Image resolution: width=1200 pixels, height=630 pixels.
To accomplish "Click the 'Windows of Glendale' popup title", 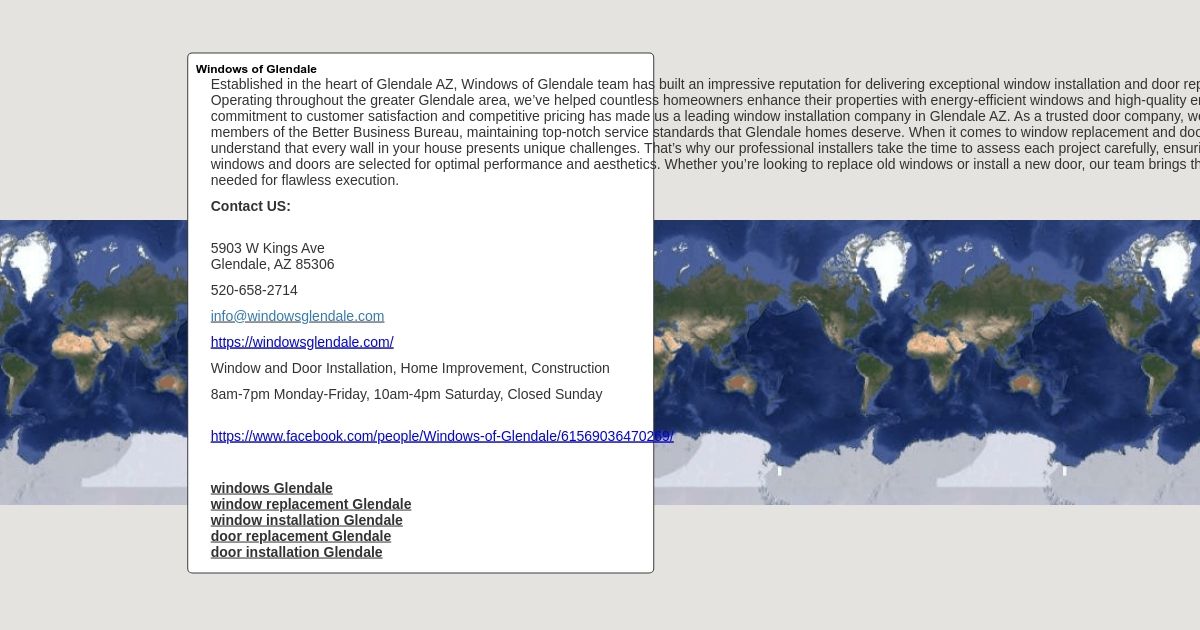I will pyautogui.click(x=256, y=69).
